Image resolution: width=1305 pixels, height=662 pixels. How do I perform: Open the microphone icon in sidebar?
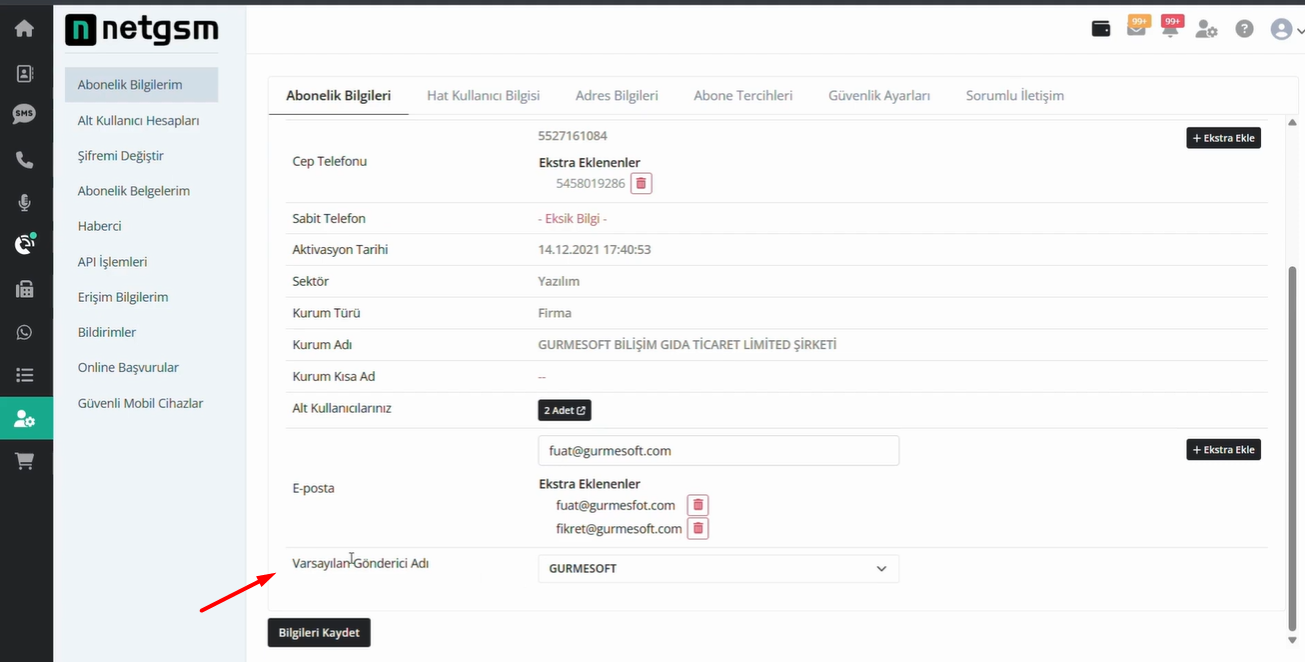pos(25,203)
